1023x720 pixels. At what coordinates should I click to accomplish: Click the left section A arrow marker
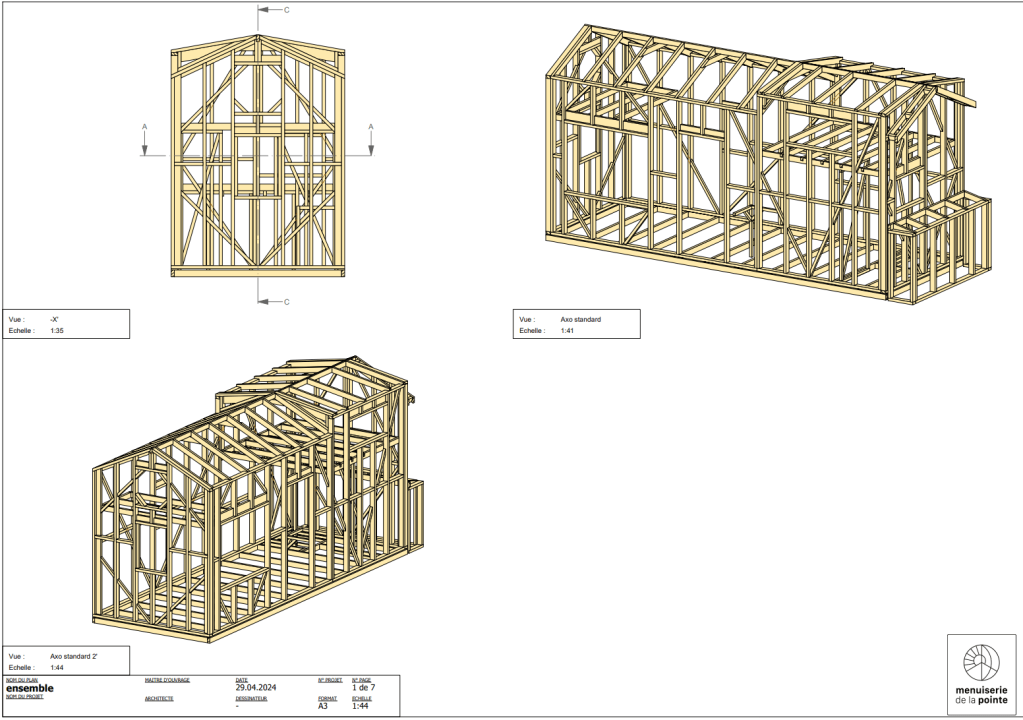click(x=145, y=140)
